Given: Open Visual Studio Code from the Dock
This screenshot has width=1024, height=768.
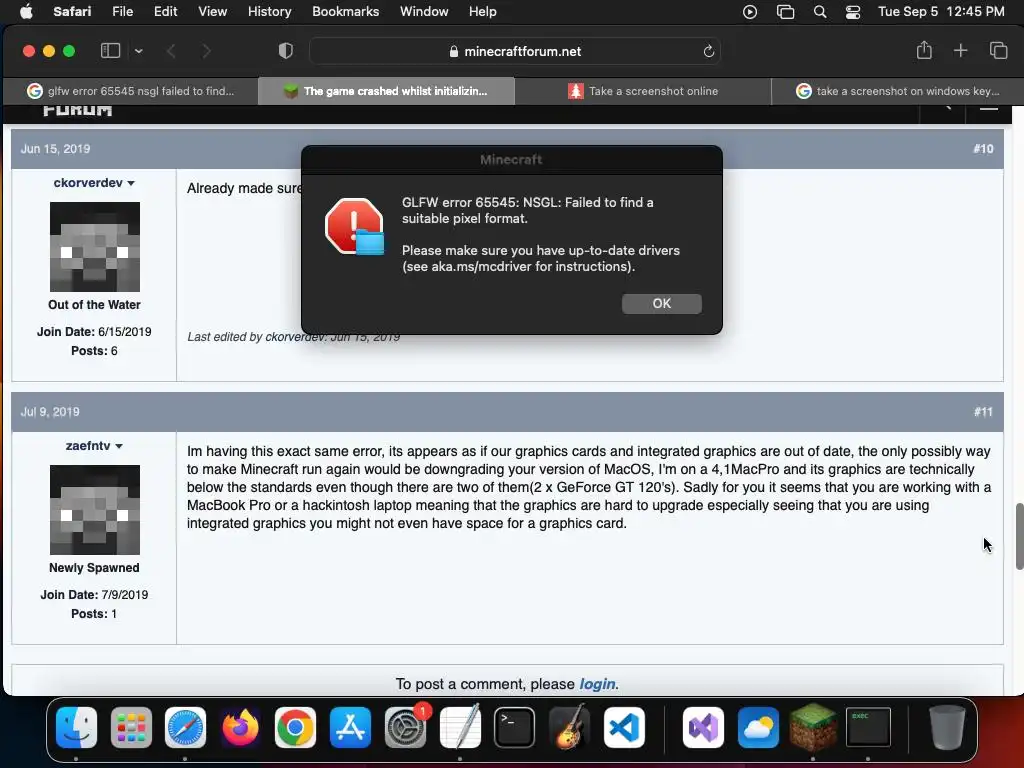Looking at the screenshot, I should coord(624,727).
